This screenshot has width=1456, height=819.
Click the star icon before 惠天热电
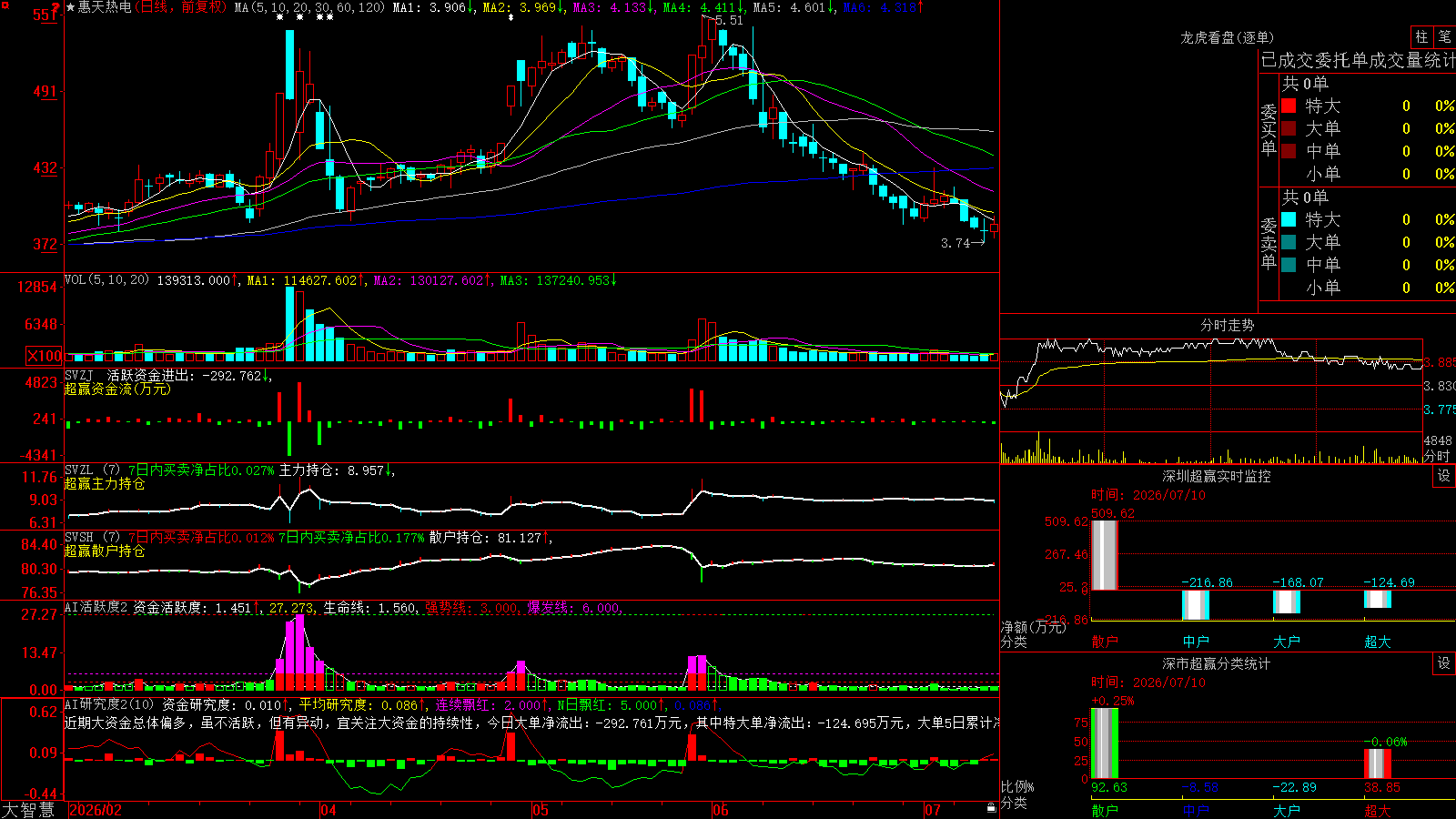tap(70, 7)
